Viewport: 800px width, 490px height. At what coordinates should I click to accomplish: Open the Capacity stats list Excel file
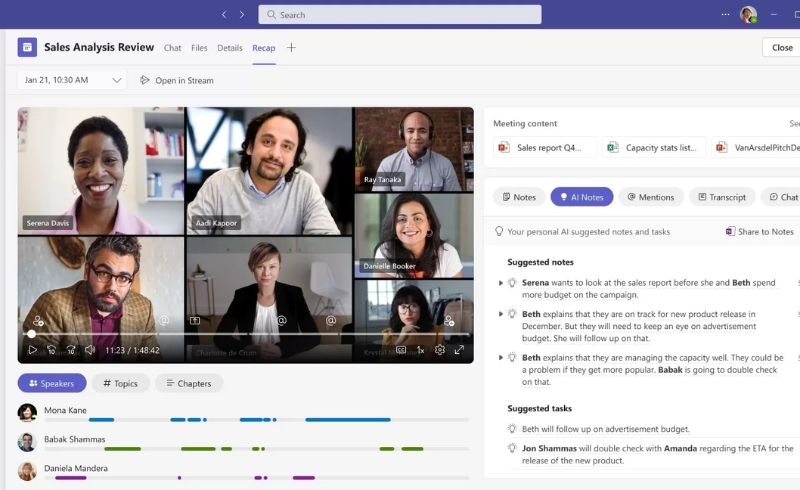tap(654, 148)
